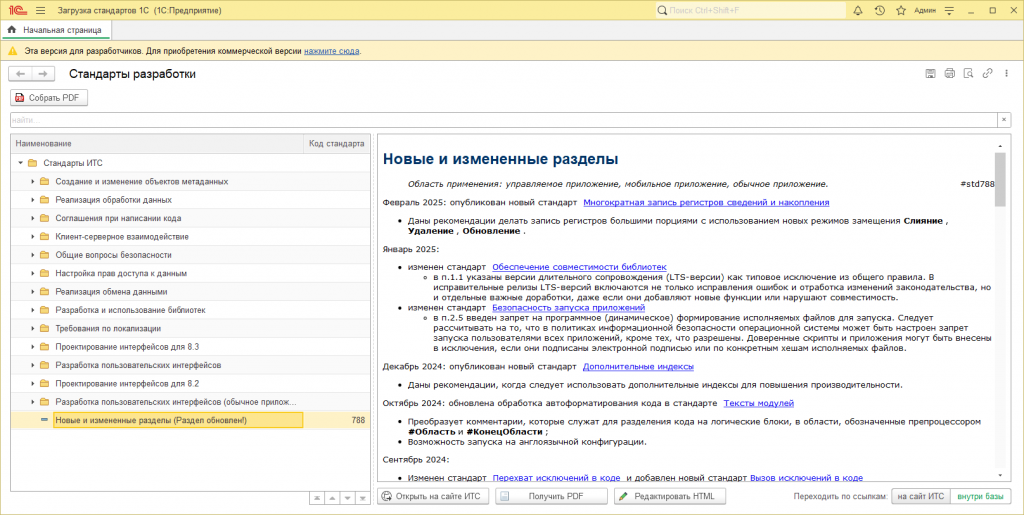Select Разработка пользовательских интерфейсов row

pos(190,365)
